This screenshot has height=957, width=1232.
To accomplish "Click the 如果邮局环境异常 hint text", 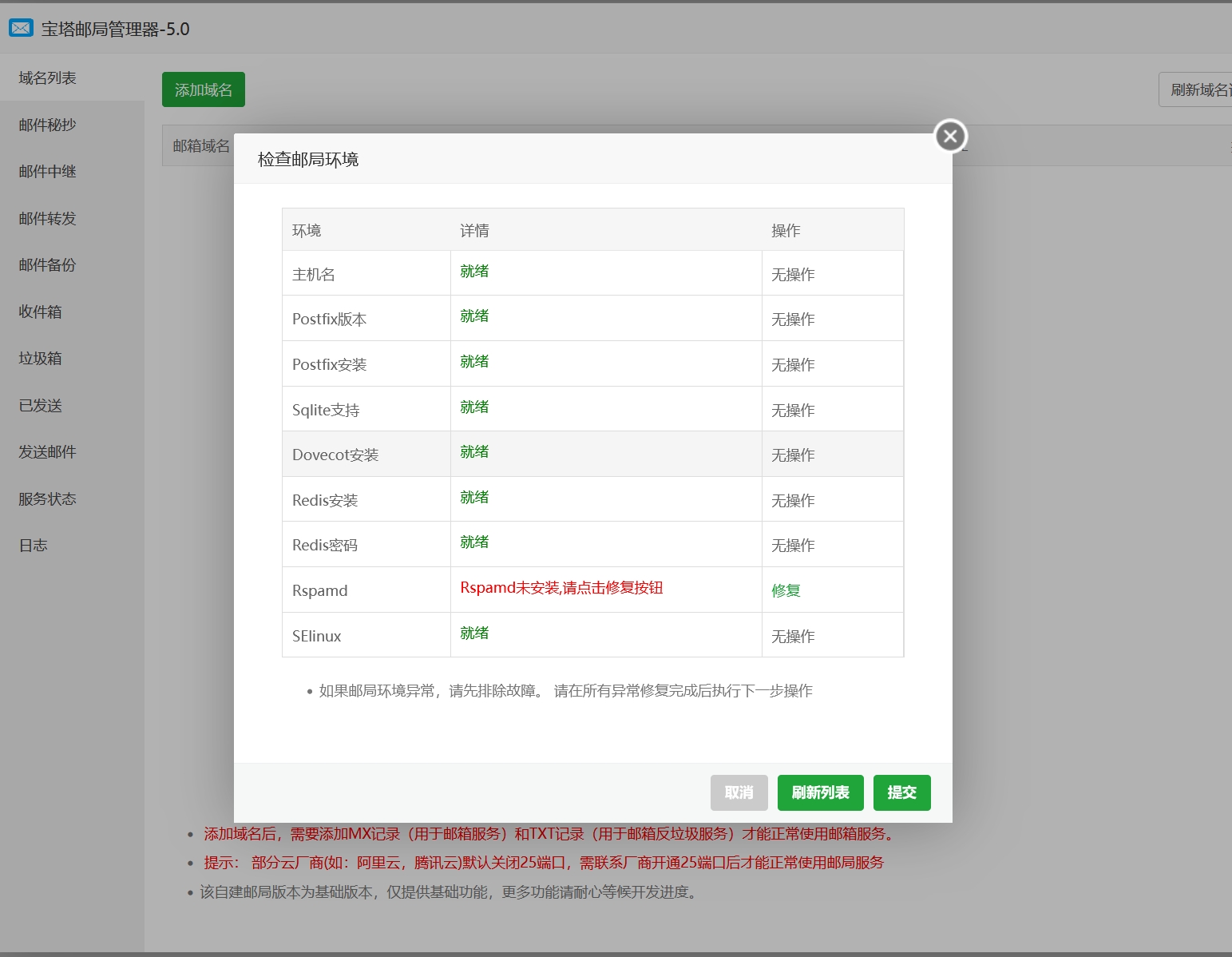I will (565, 690).
